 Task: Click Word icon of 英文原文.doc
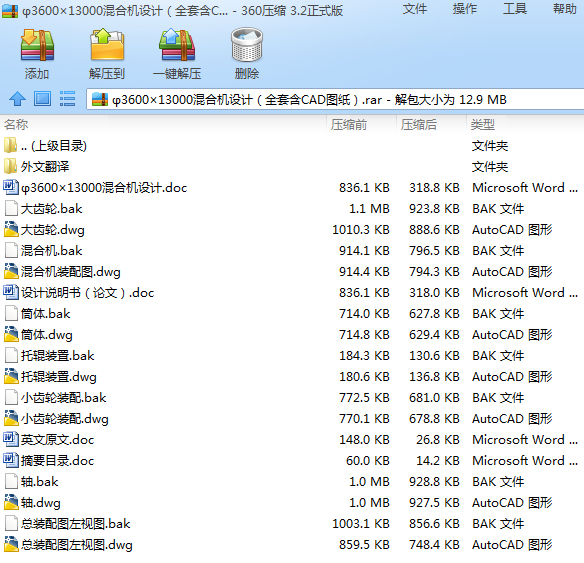11,439
